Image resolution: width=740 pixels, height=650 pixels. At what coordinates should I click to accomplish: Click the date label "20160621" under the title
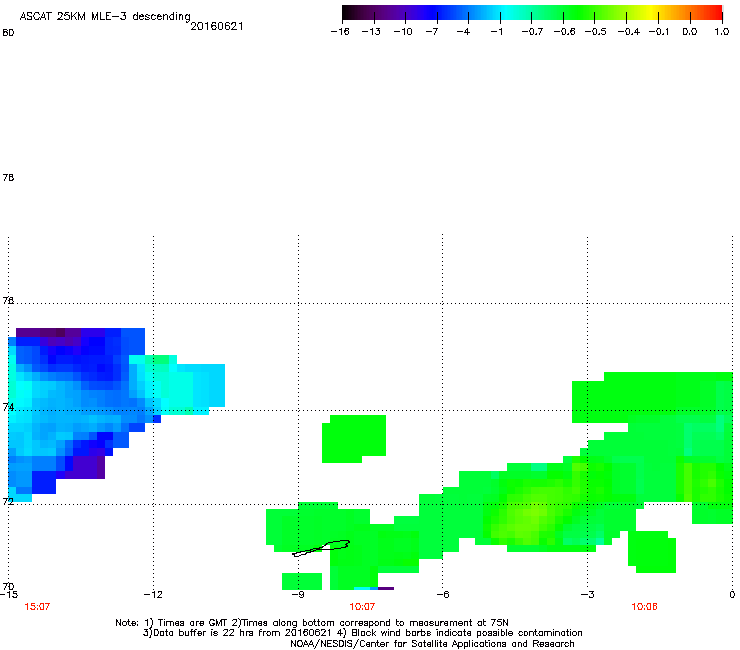click(217, 26)
